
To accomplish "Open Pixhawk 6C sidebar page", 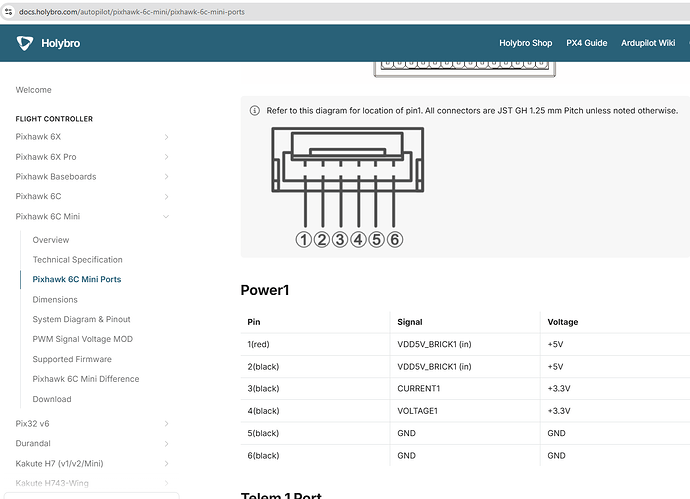I will (38, 196).
